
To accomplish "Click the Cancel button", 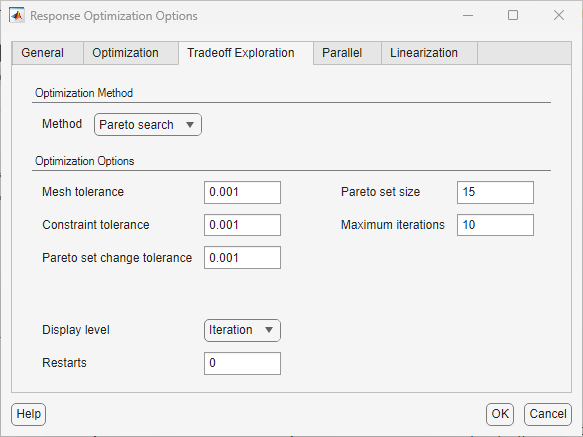I will click(548, 414).
